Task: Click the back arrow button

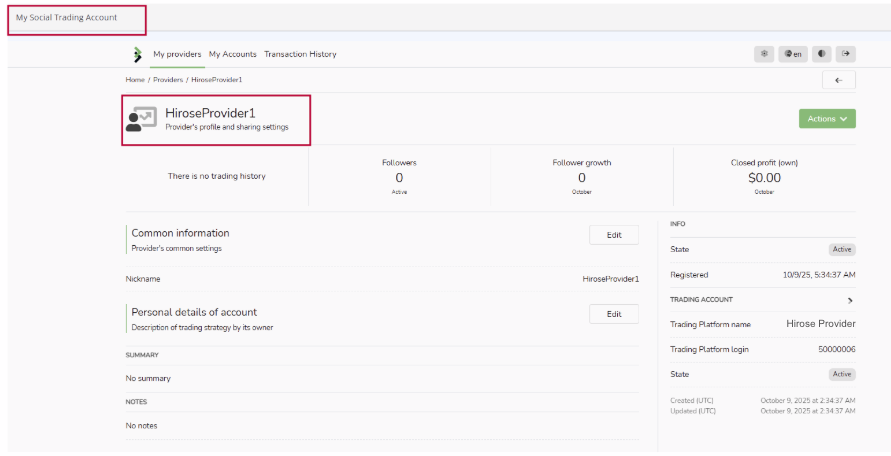Action: click(x=838, y=80)
